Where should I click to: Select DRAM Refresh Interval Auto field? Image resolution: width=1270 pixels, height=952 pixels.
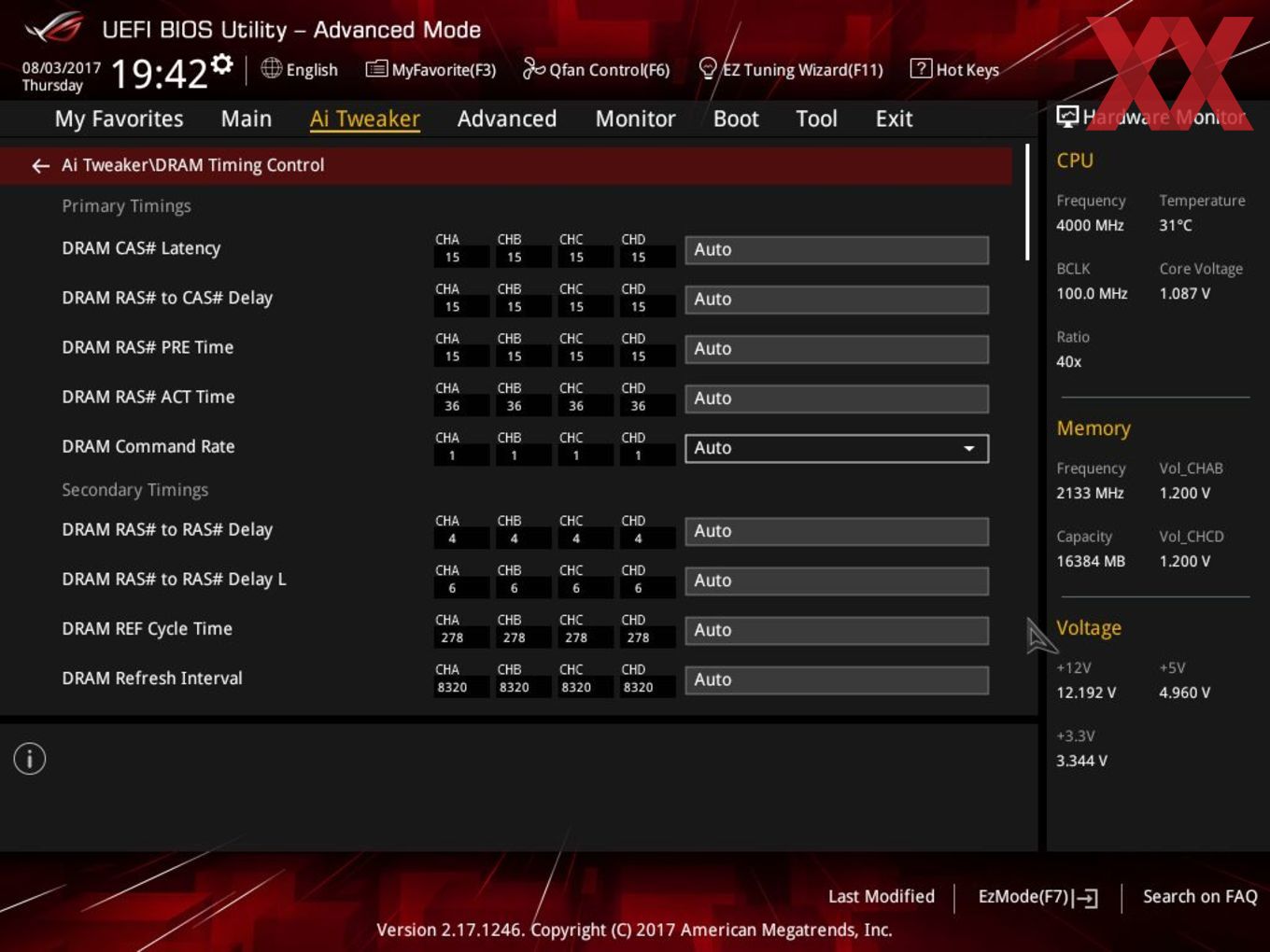pyautogui.click(x=837, y=679)
